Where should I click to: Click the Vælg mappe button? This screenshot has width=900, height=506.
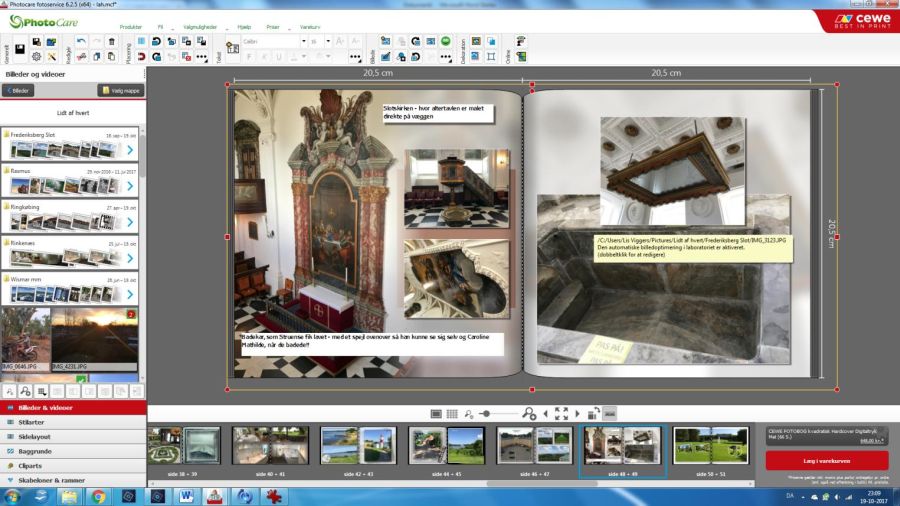tap(120, 90)
